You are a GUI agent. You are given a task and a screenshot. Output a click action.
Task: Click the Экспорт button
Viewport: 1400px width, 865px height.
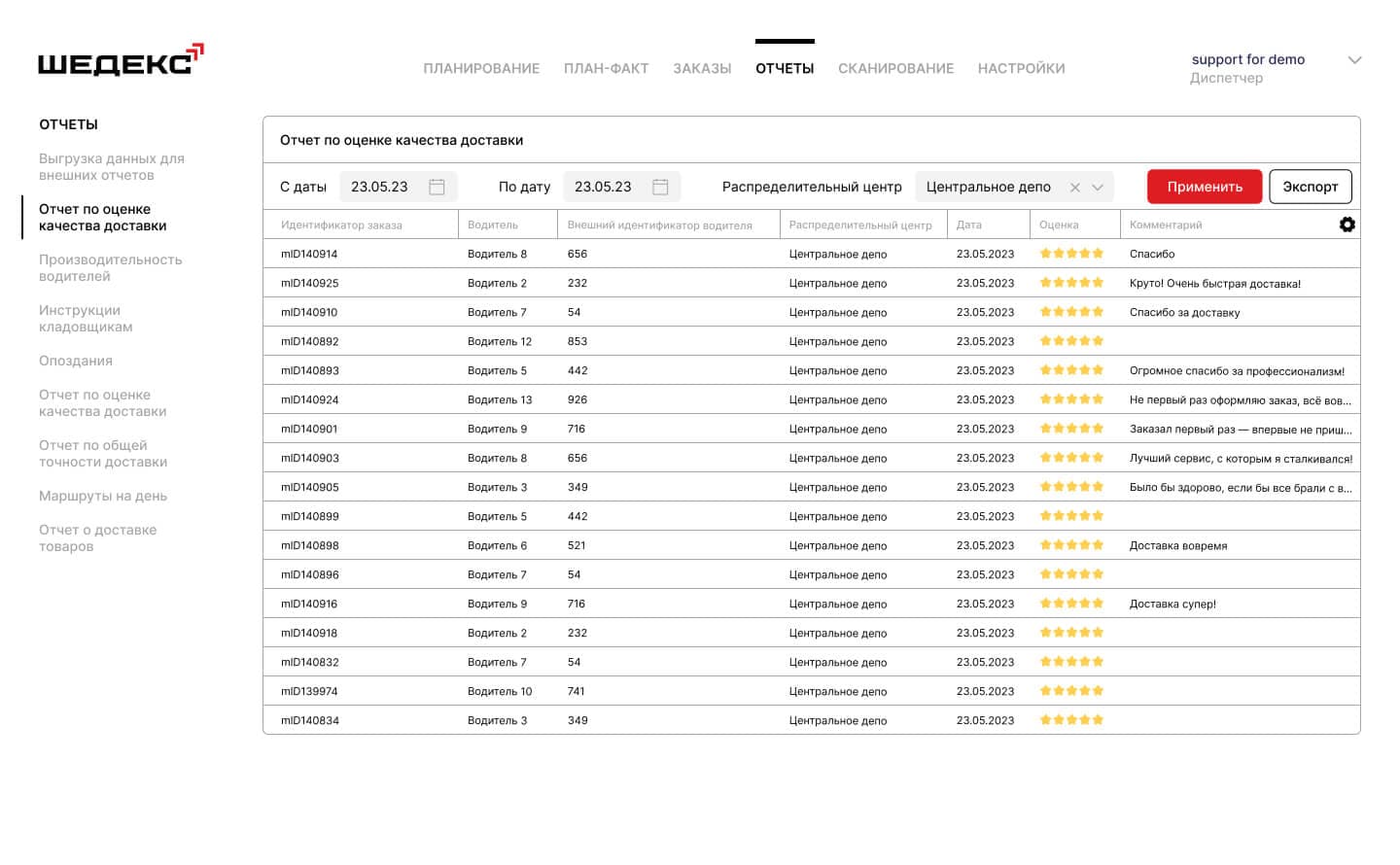[1311, 187]
